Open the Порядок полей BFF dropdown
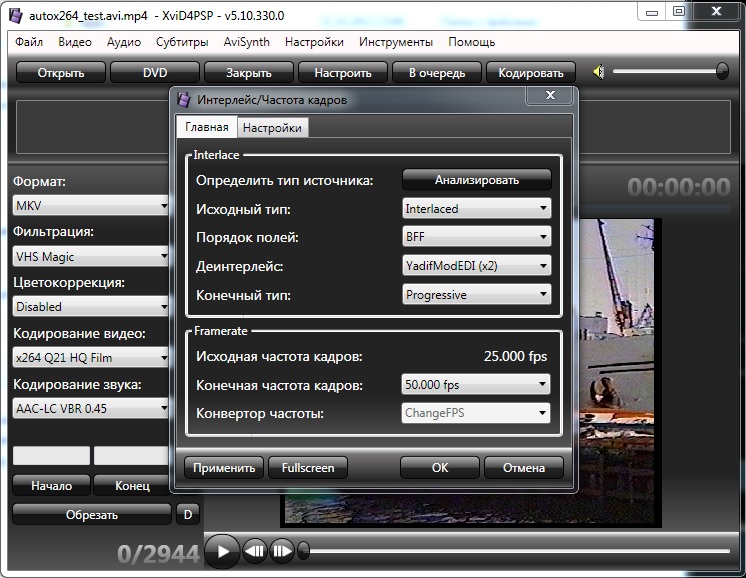 [x=476, y=237]
